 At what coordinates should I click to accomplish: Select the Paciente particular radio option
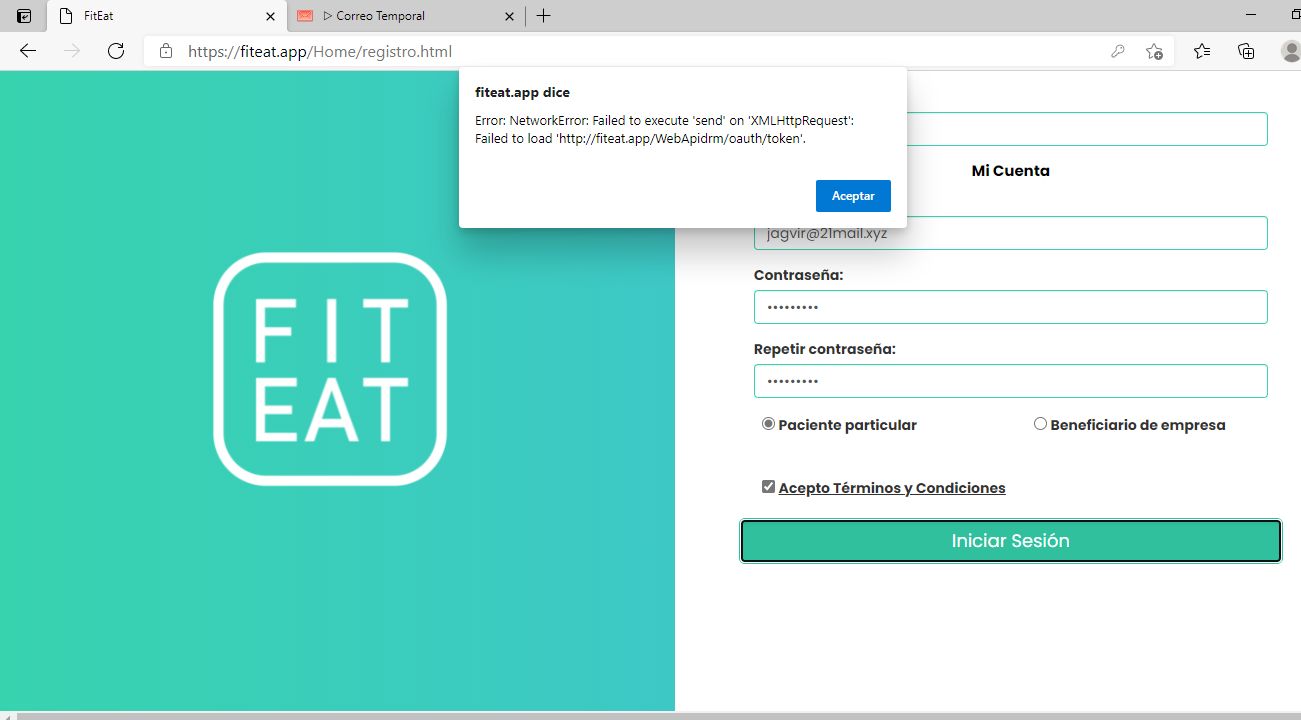tap(768, 424)
